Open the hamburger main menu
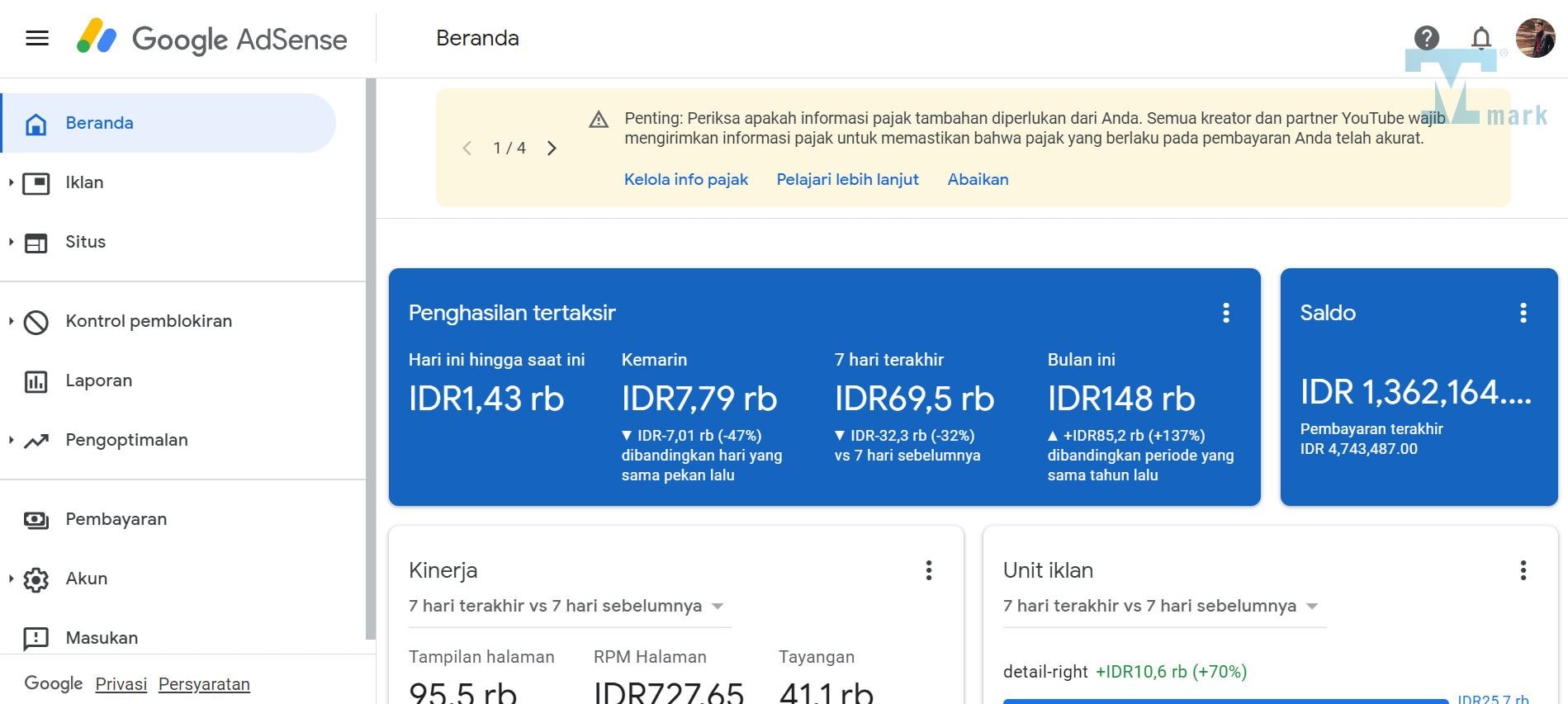The height and width of the screenshot is (704, 1568). (x=37, y=38)
